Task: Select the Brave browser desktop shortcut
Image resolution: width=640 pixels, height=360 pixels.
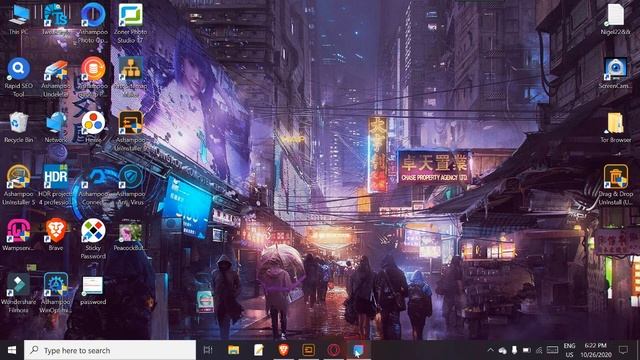Action: point(56,235)
